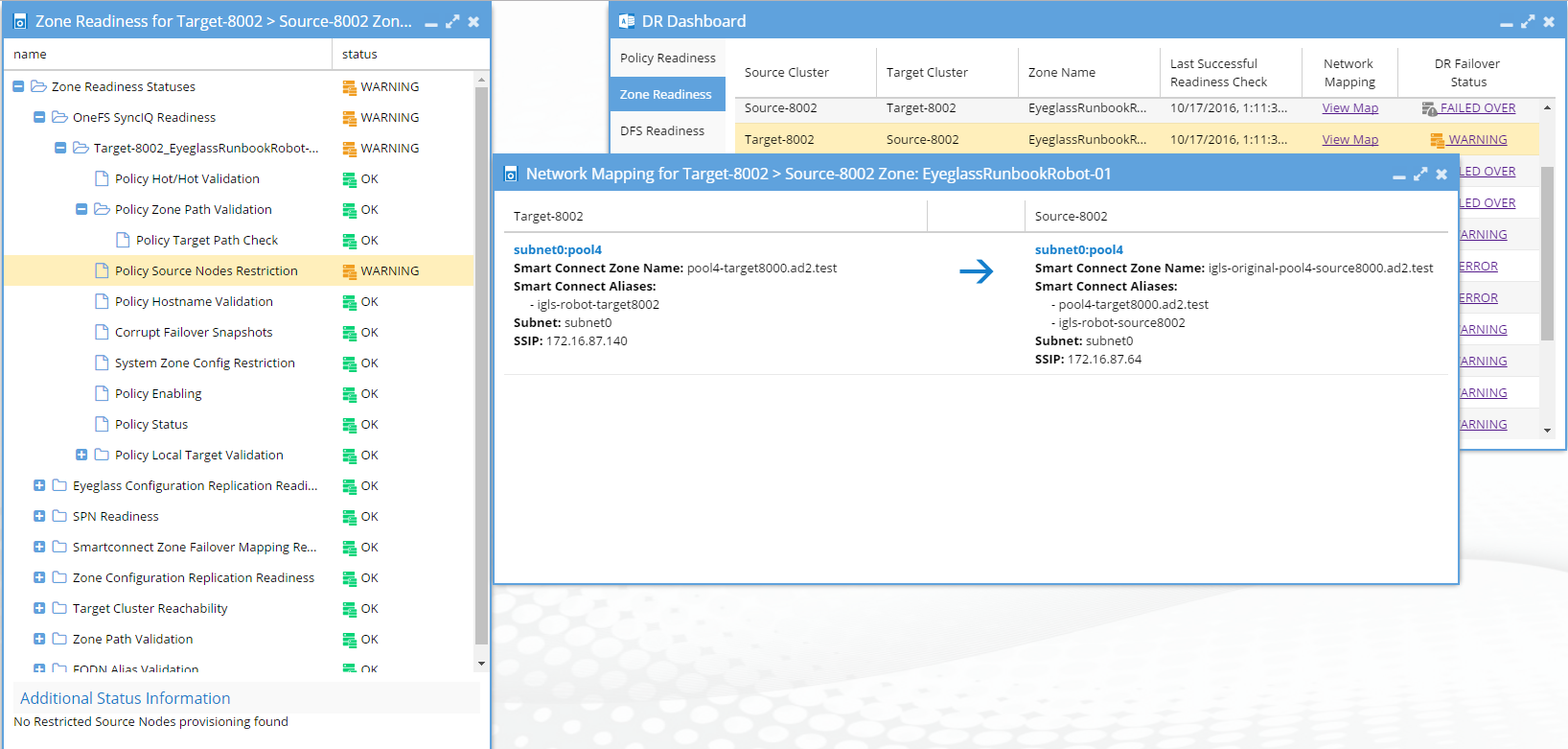The width and height of the screenshot is (1568, 749).
Task: Click OK status icon for SPN Readiness
Action: click(350, 517)
